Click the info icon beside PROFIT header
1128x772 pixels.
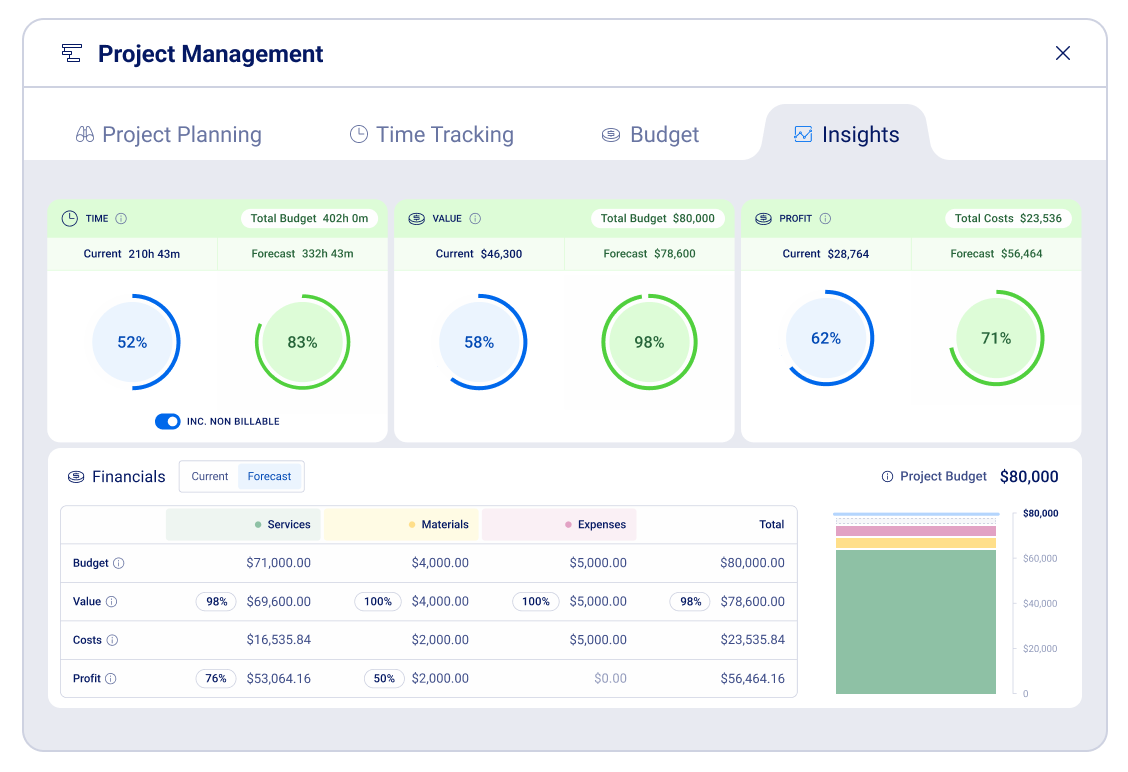coord(825,219)
